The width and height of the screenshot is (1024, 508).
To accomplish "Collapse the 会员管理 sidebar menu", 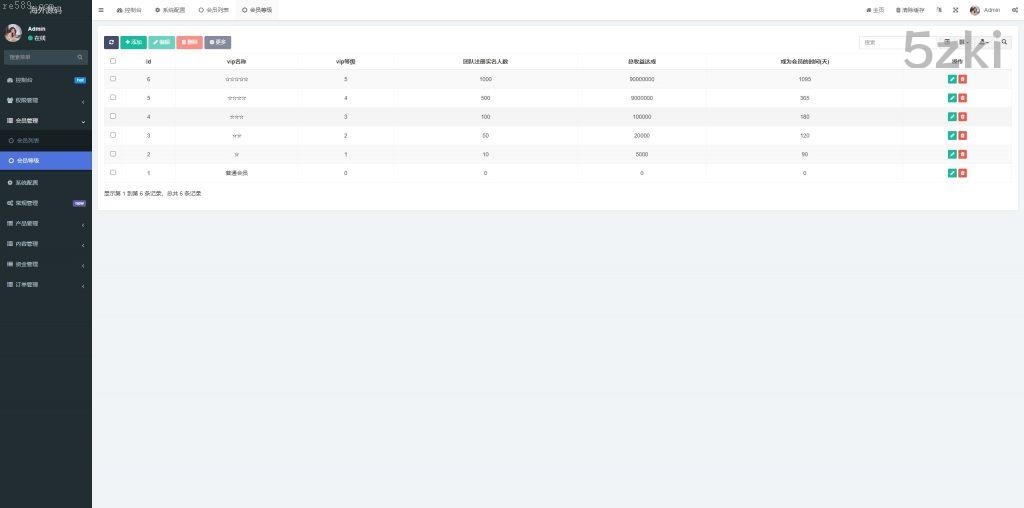I will (45, 120).
